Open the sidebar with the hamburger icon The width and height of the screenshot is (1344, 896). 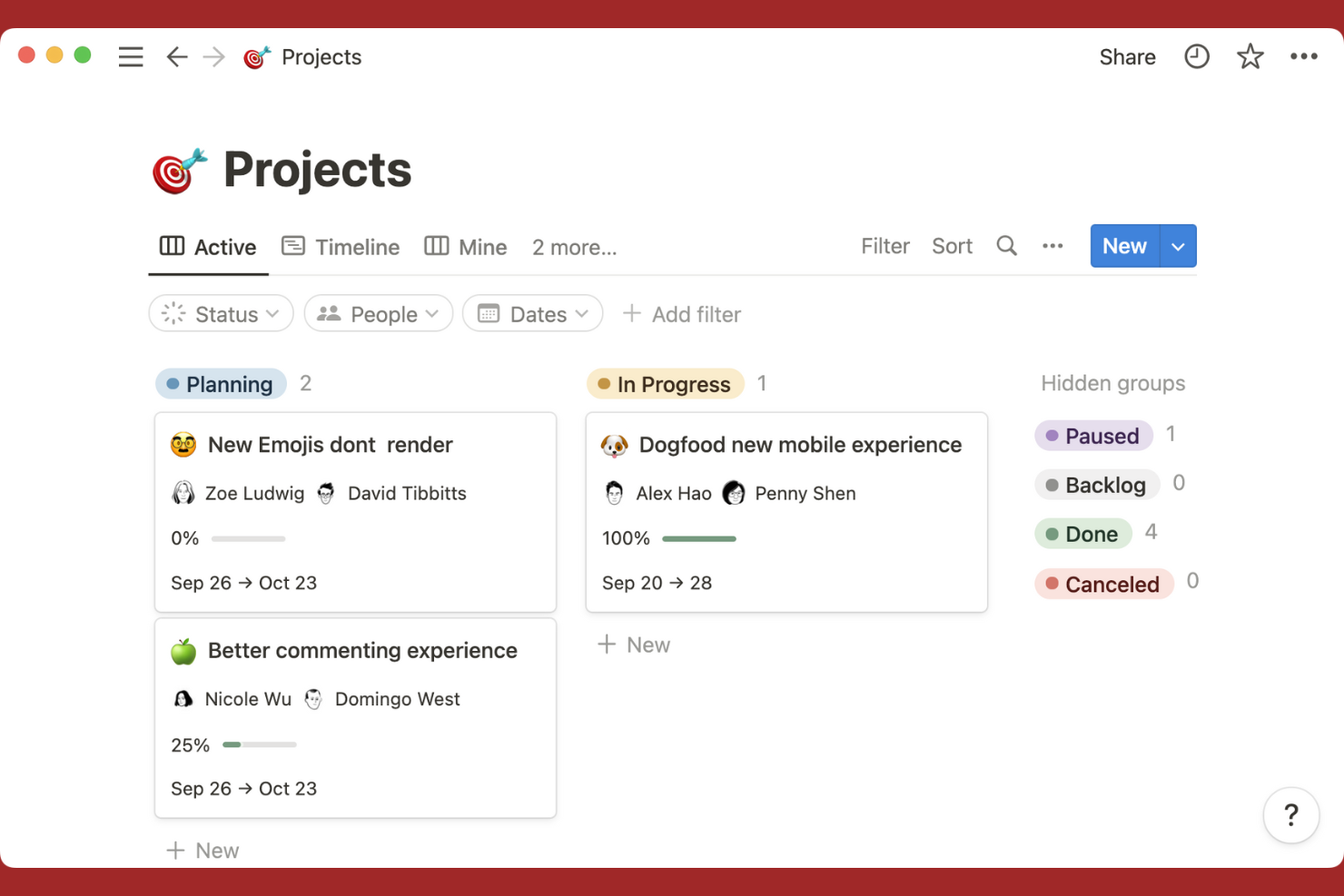pyautogui.click(x=131, y=56)
